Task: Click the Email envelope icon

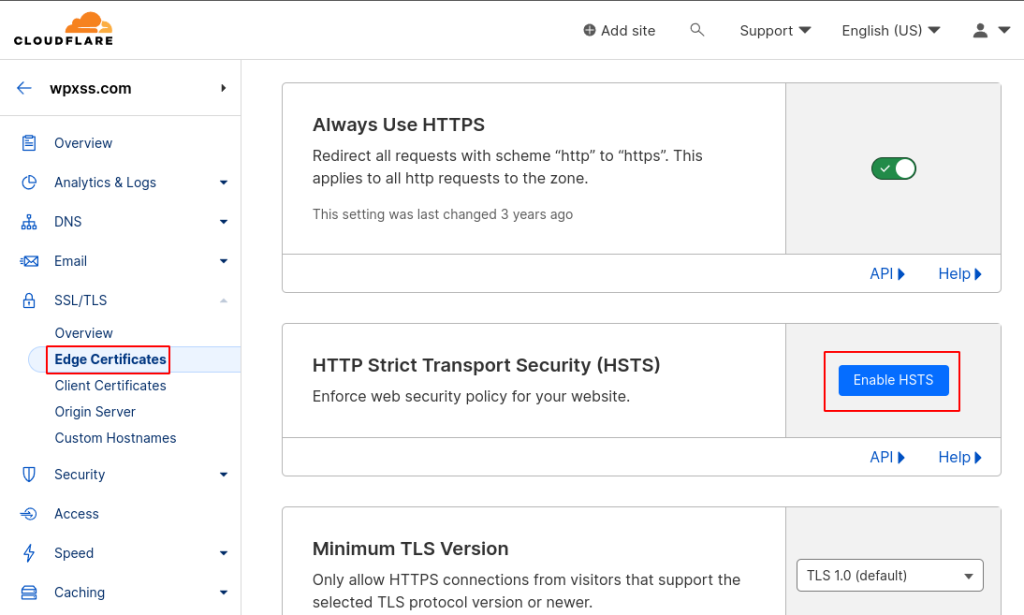Action: (29, 261)
